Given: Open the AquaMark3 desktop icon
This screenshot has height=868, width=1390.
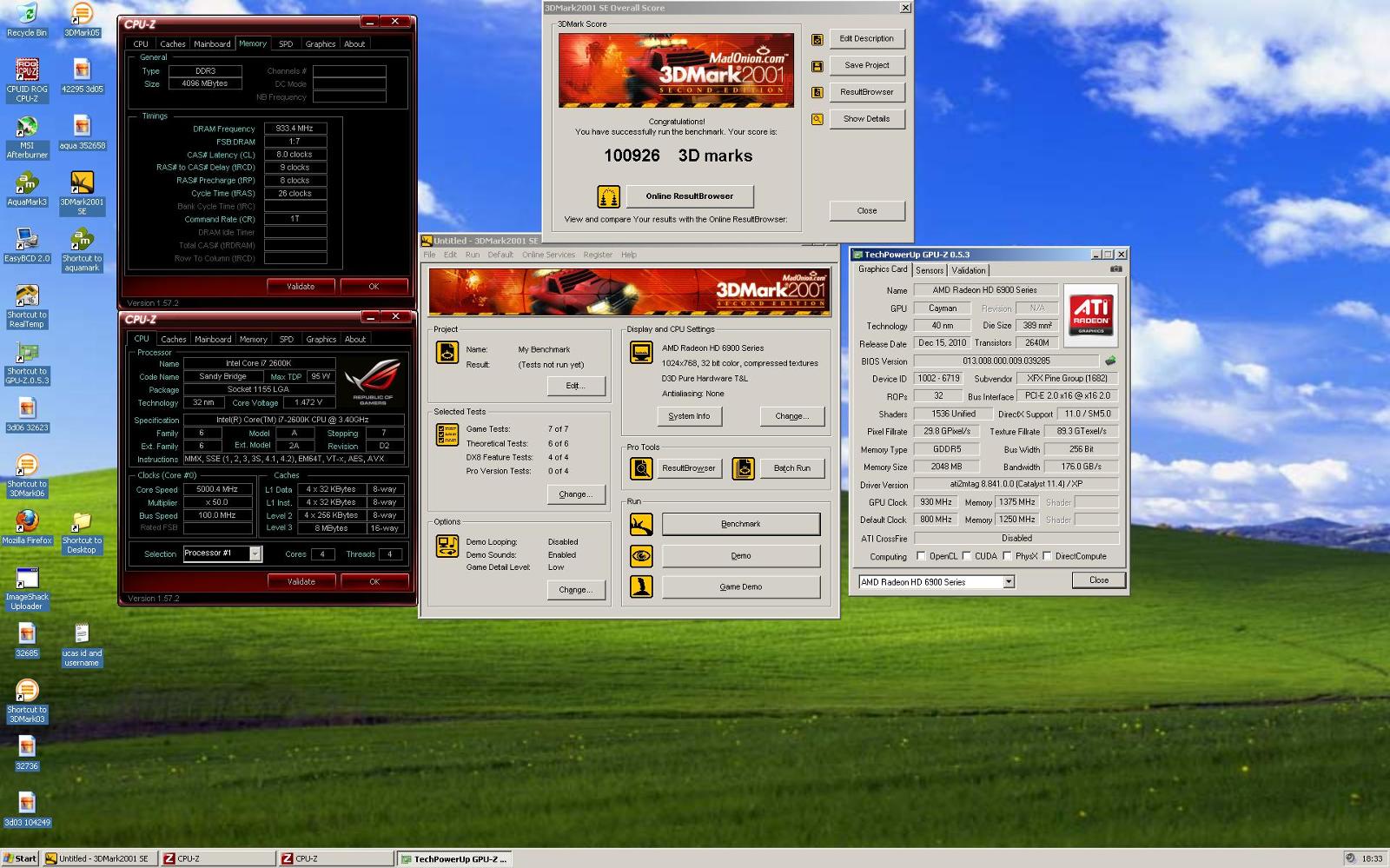Looking at the screenshot, I should tap(27, 189).
